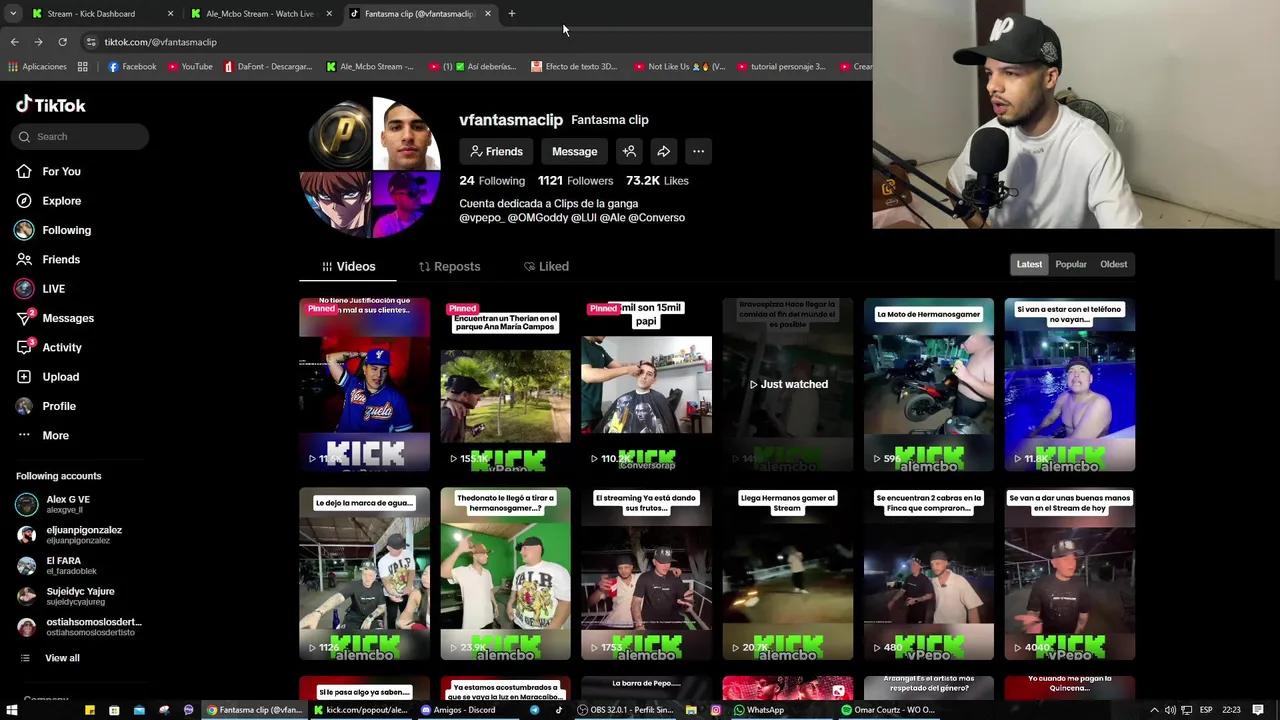Open the Upload page
Image resolution: width=1280 pixels, height=720 pixels.
(60, 377)
